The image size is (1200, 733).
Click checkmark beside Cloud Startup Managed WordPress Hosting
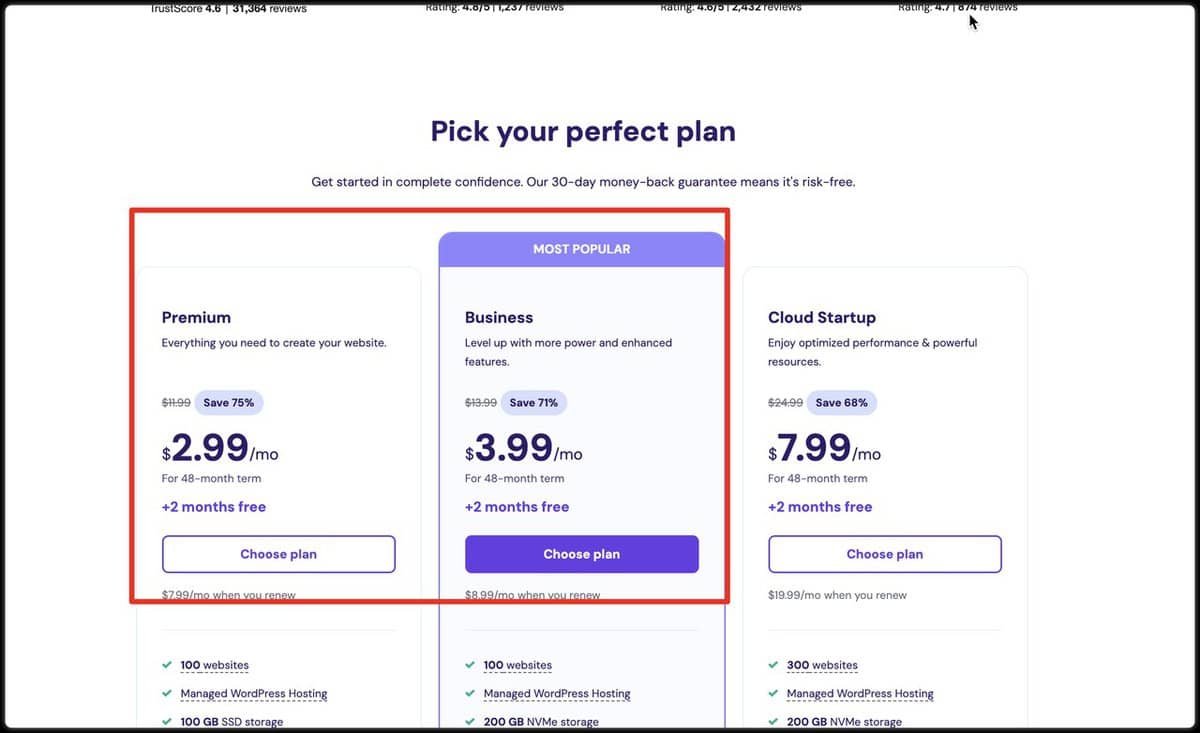tap(773, 693)
